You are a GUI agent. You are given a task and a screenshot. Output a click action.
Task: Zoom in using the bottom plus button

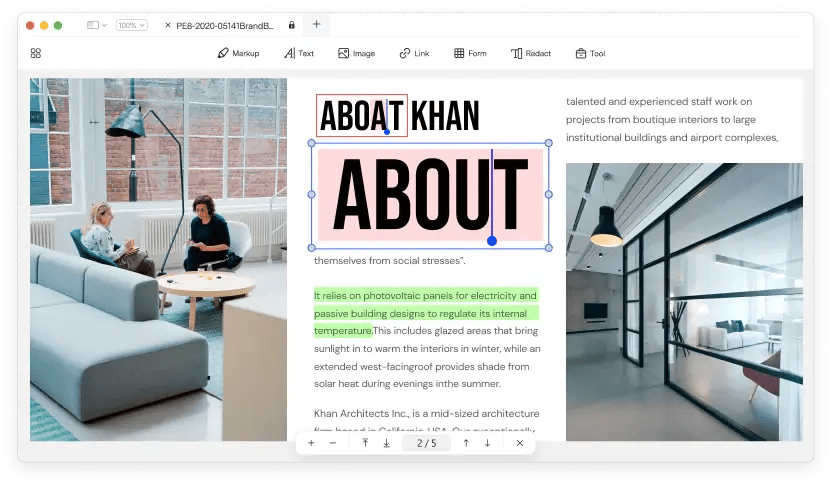click(311, 443)
